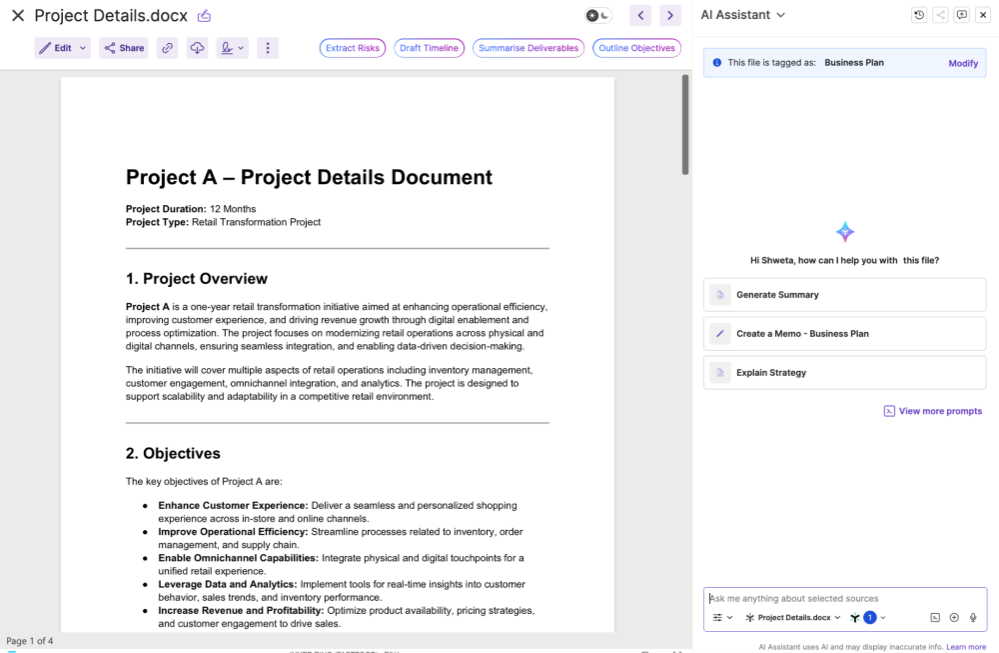Click the 'Leverage Data and Analytics:' bullet

(227, 584)
